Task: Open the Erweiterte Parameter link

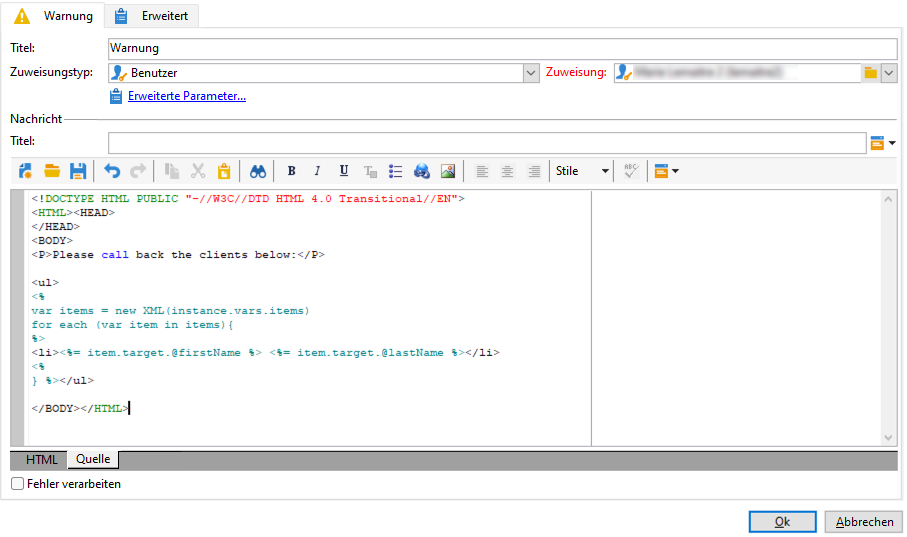Action: [x=187, y=96]
